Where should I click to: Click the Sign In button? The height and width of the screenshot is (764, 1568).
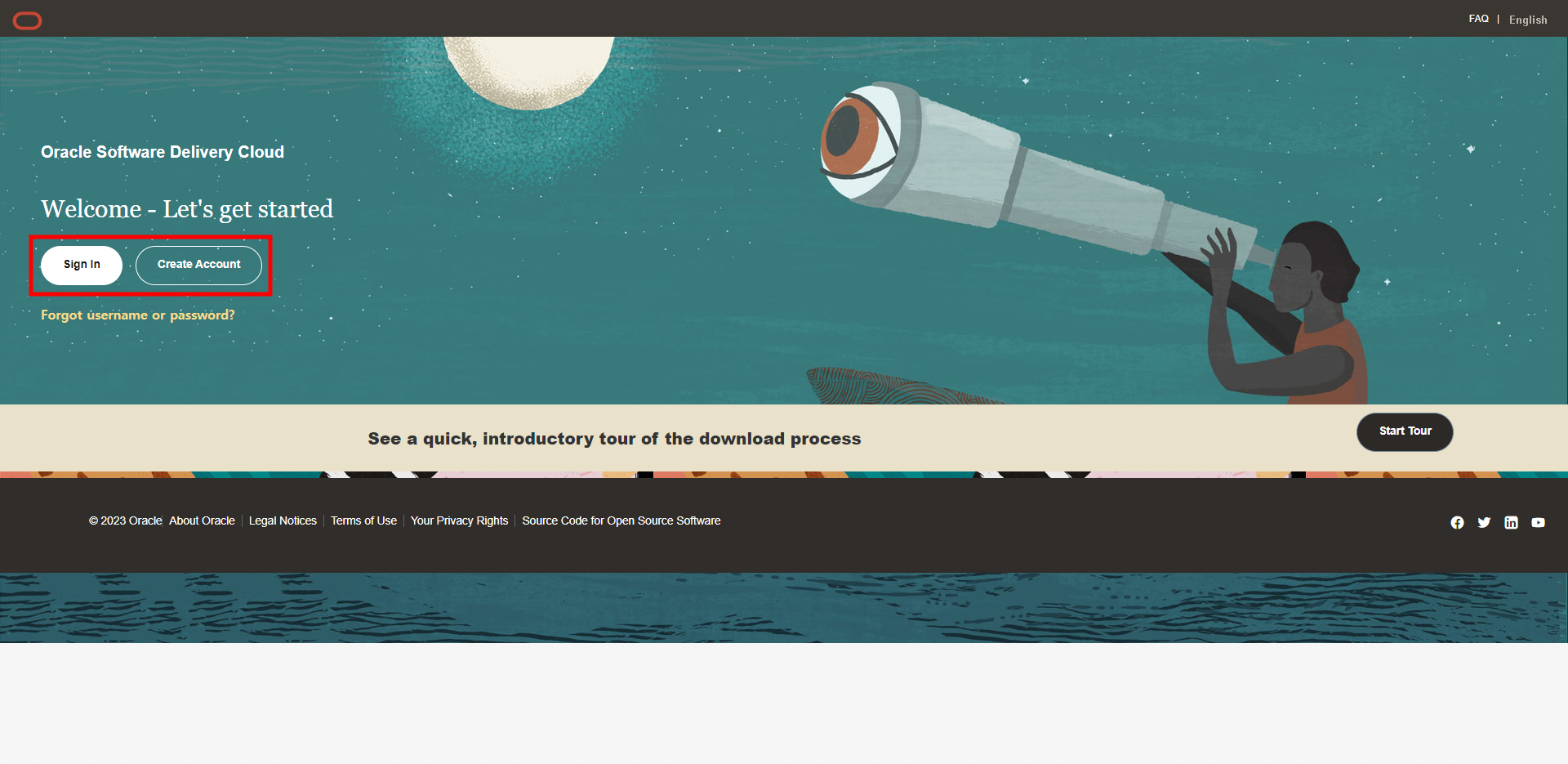coord(82,265)
